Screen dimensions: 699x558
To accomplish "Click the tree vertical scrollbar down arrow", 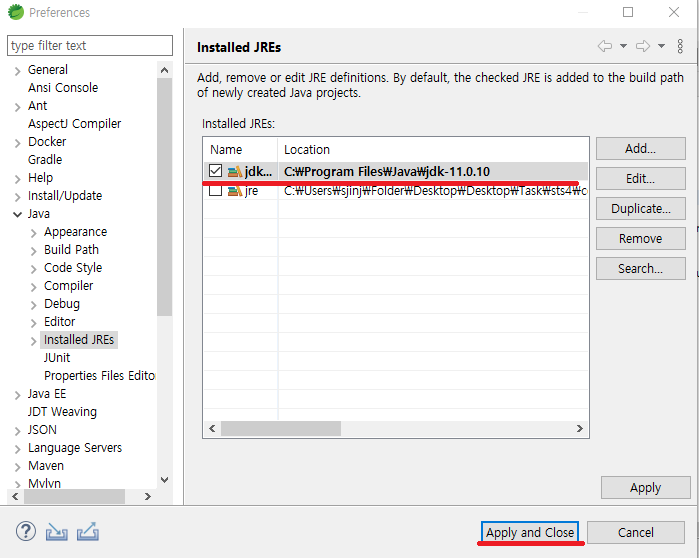I will 164,480.
